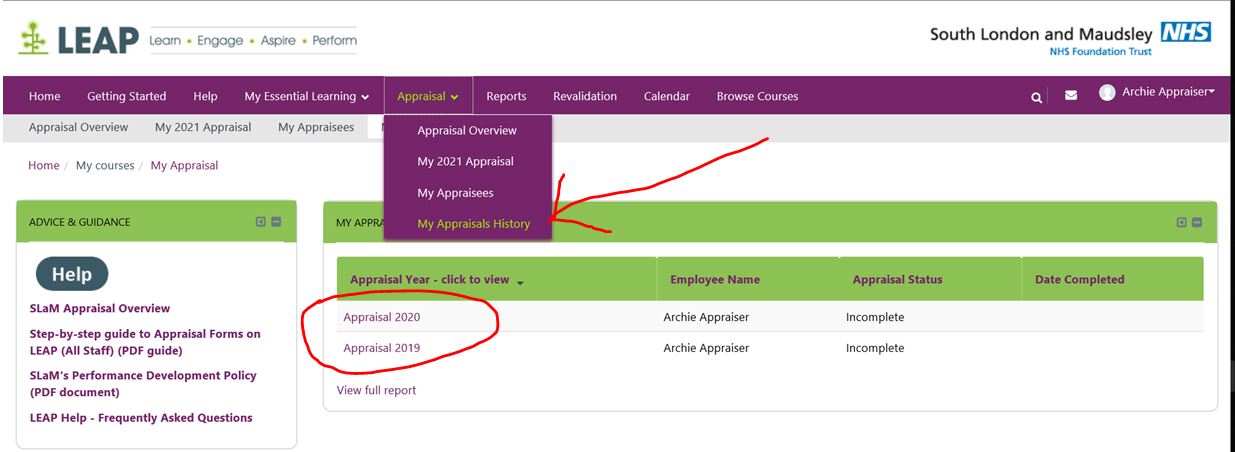Viewport: 1235px width, 452px height.
Task: Toggle the Appraisal dropdown menu
Action: [x=428, y=96]
